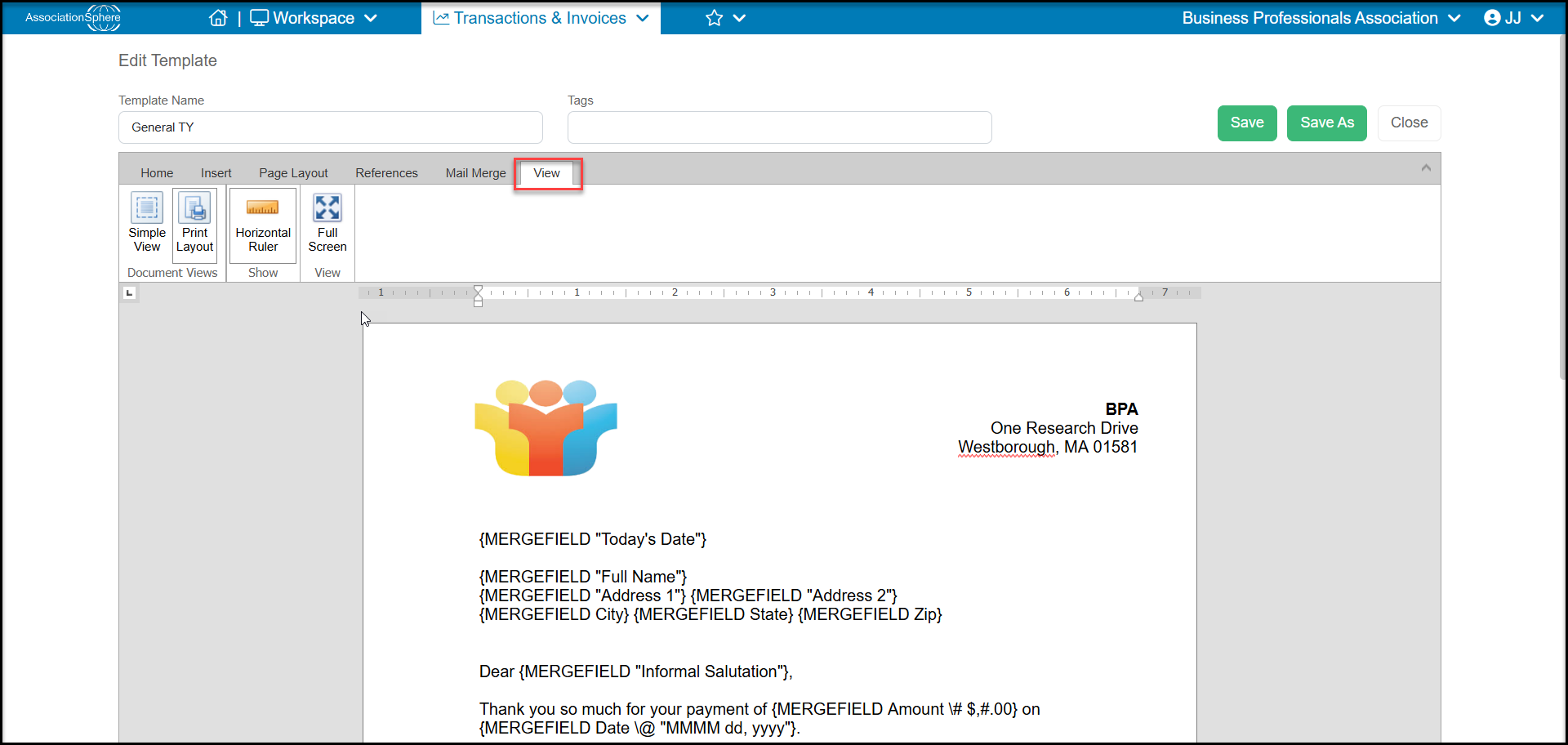
Task: Click the 'Westborough, MA 01581' line
Action: point(1048,448)
